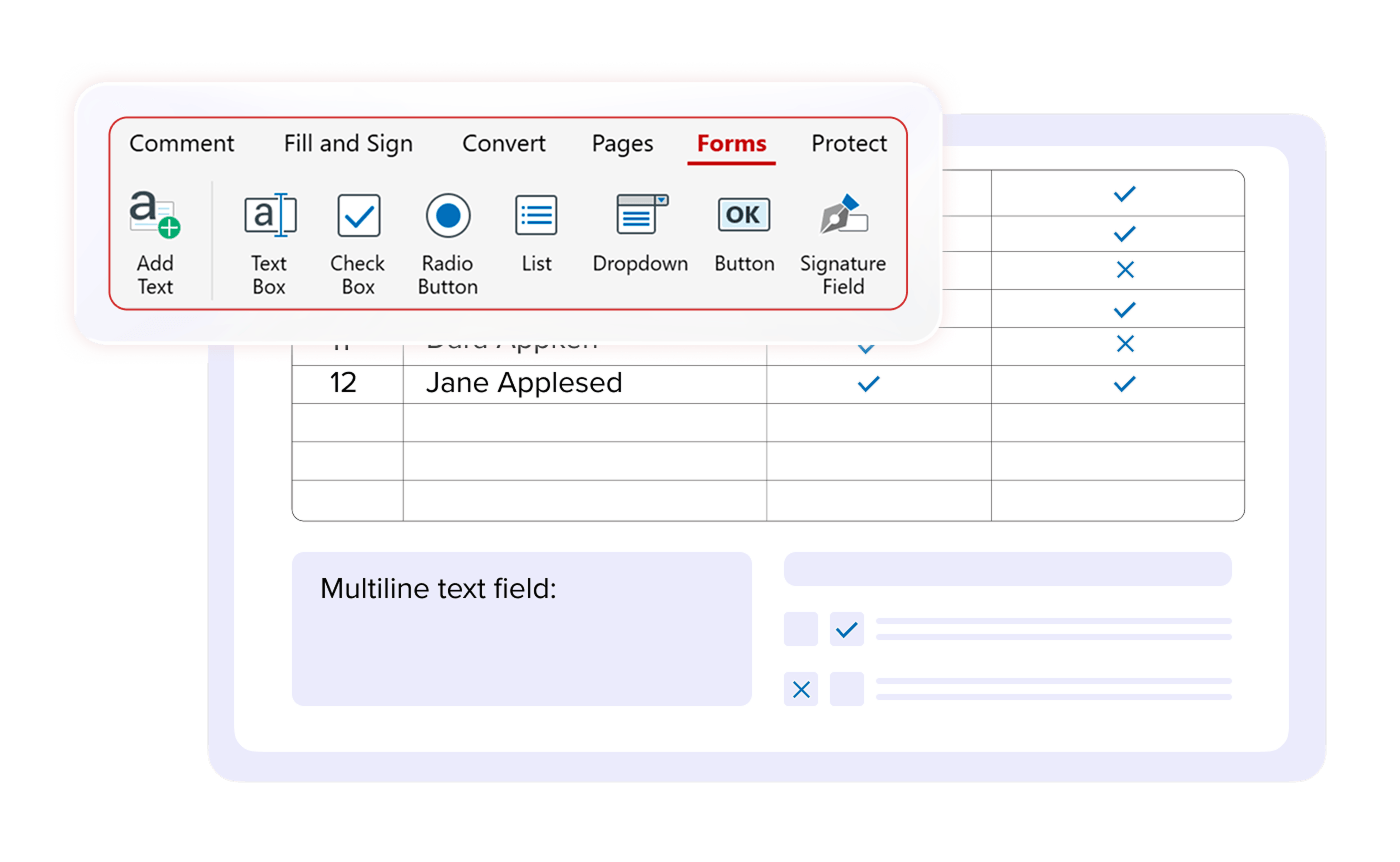Click row number 12 cell

(348, 384)
